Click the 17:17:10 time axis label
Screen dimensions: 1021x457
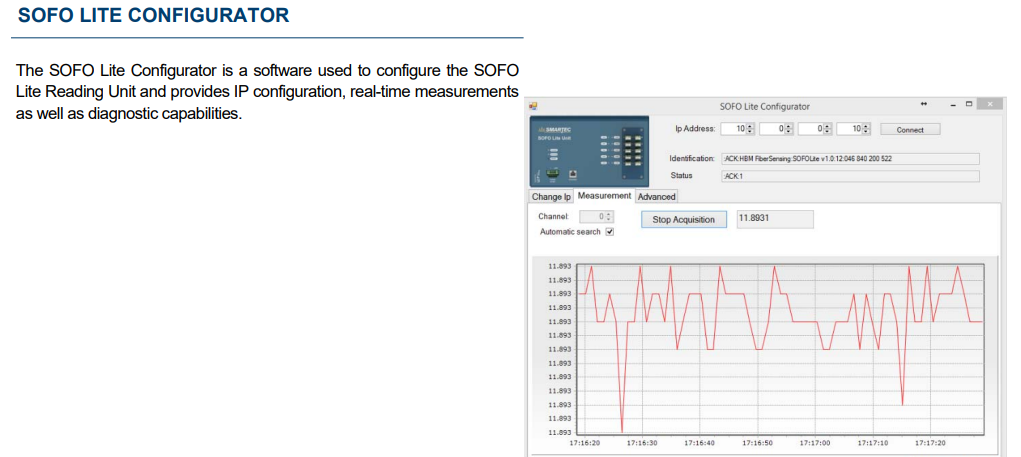873,443
